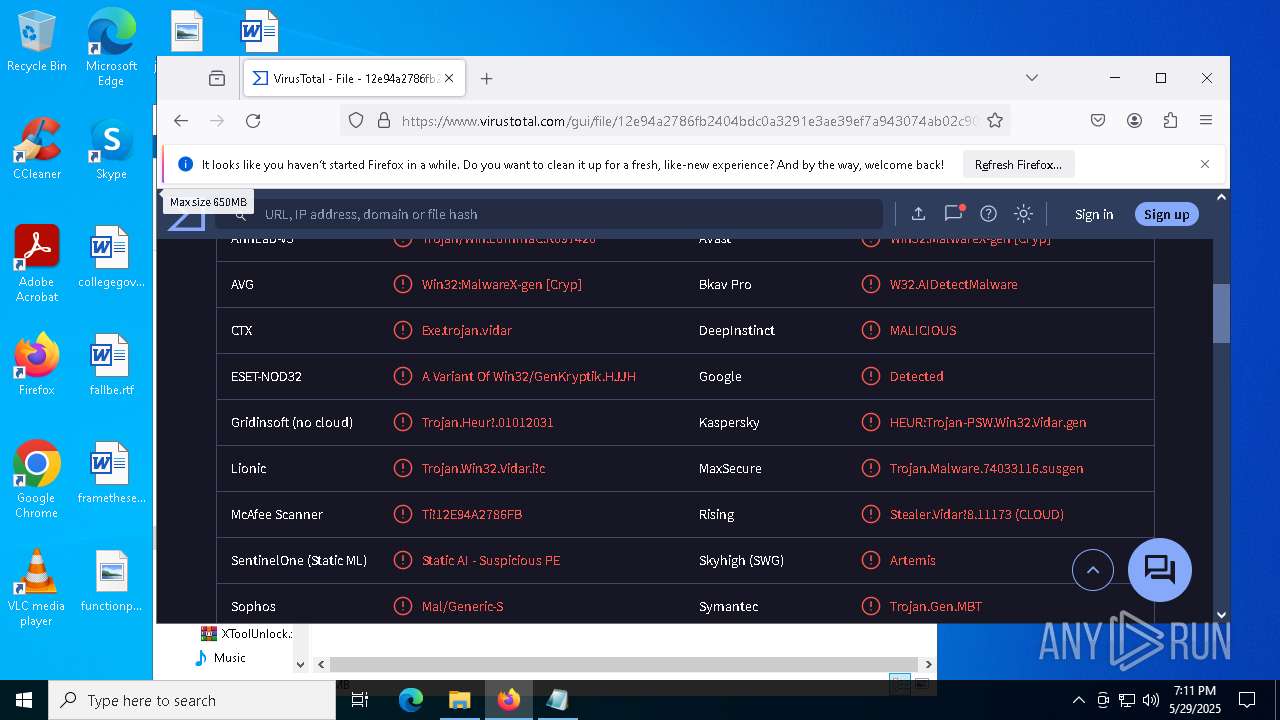
Task: Open the framethese document on the desktop
Action: click(x=111, y=473)
